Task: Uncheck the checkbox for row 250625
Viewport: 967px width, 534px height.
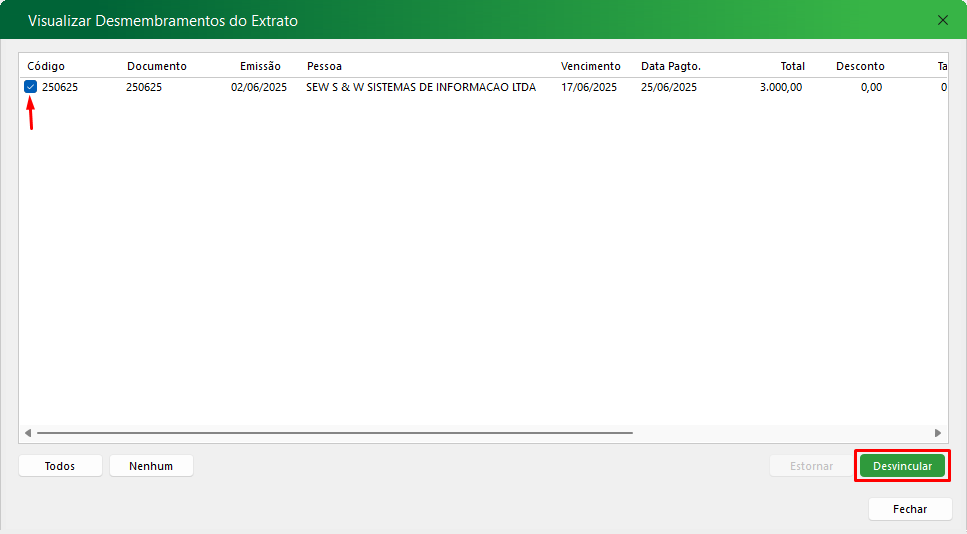Action: click(x=31, y=87)
